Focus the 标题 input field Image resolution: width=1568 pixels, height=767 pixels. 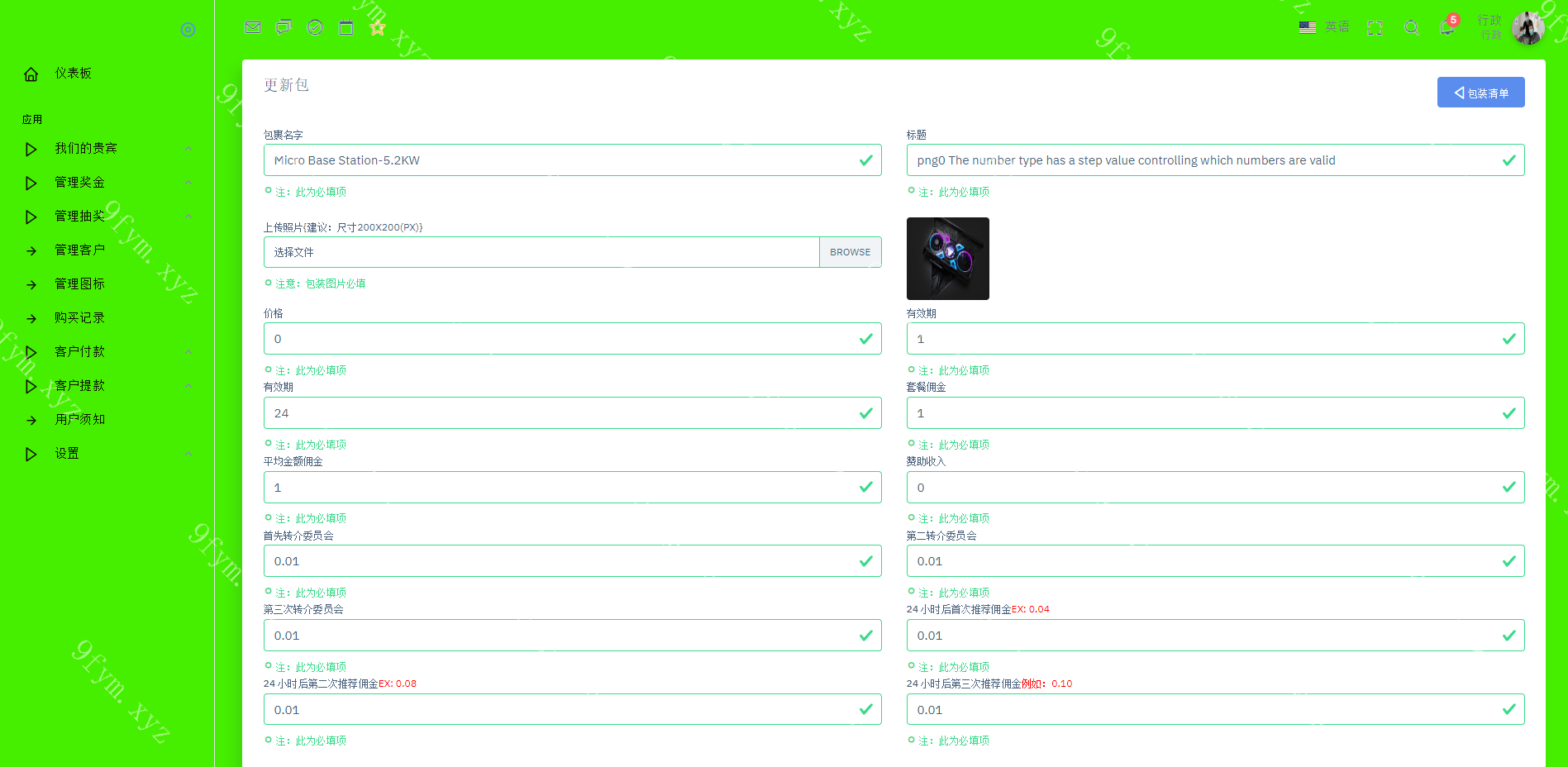[x=1216, y=160]
